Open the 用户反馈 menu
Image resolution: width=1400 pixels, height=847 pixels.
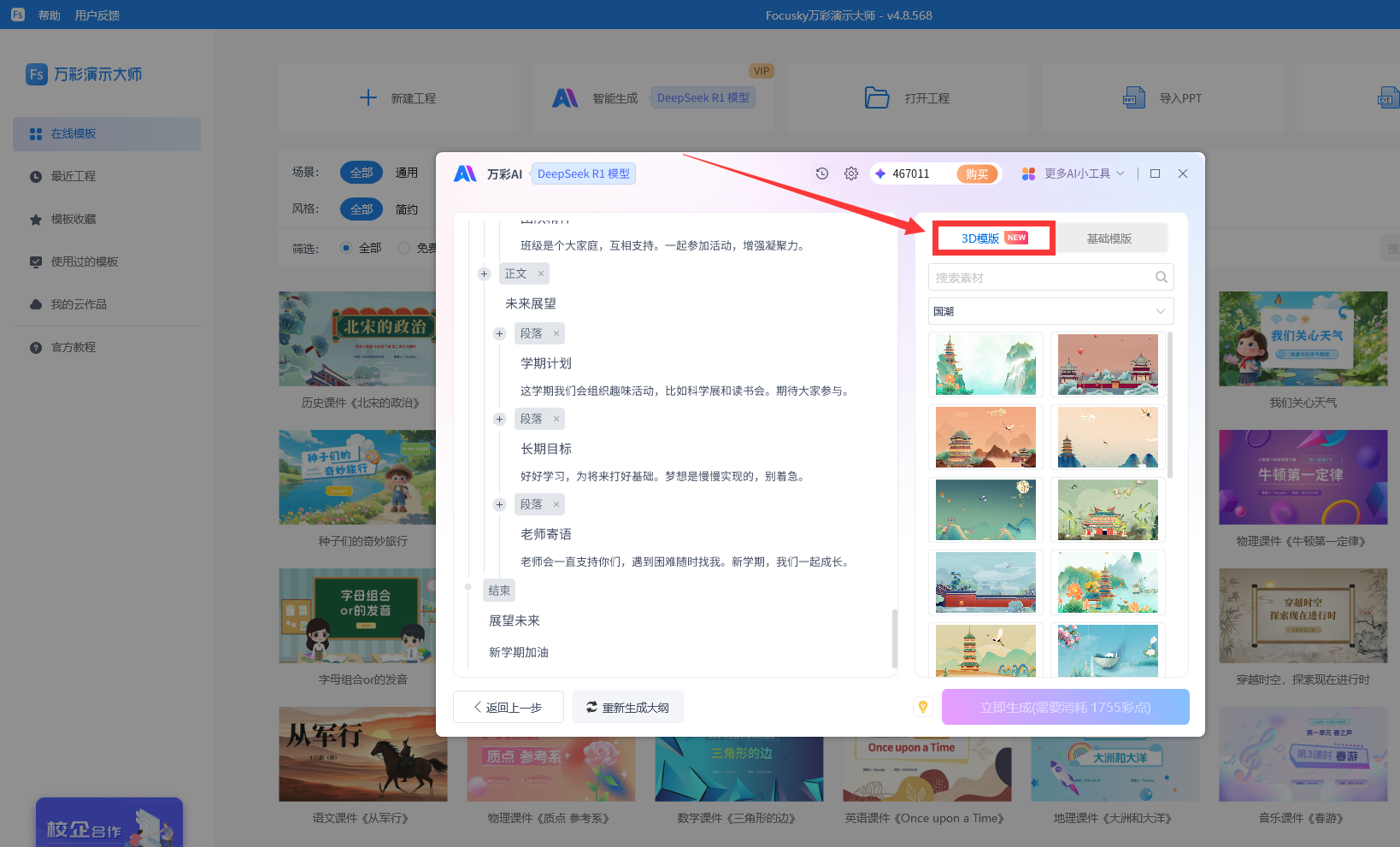pyautogui.click(x=97, y=15)
